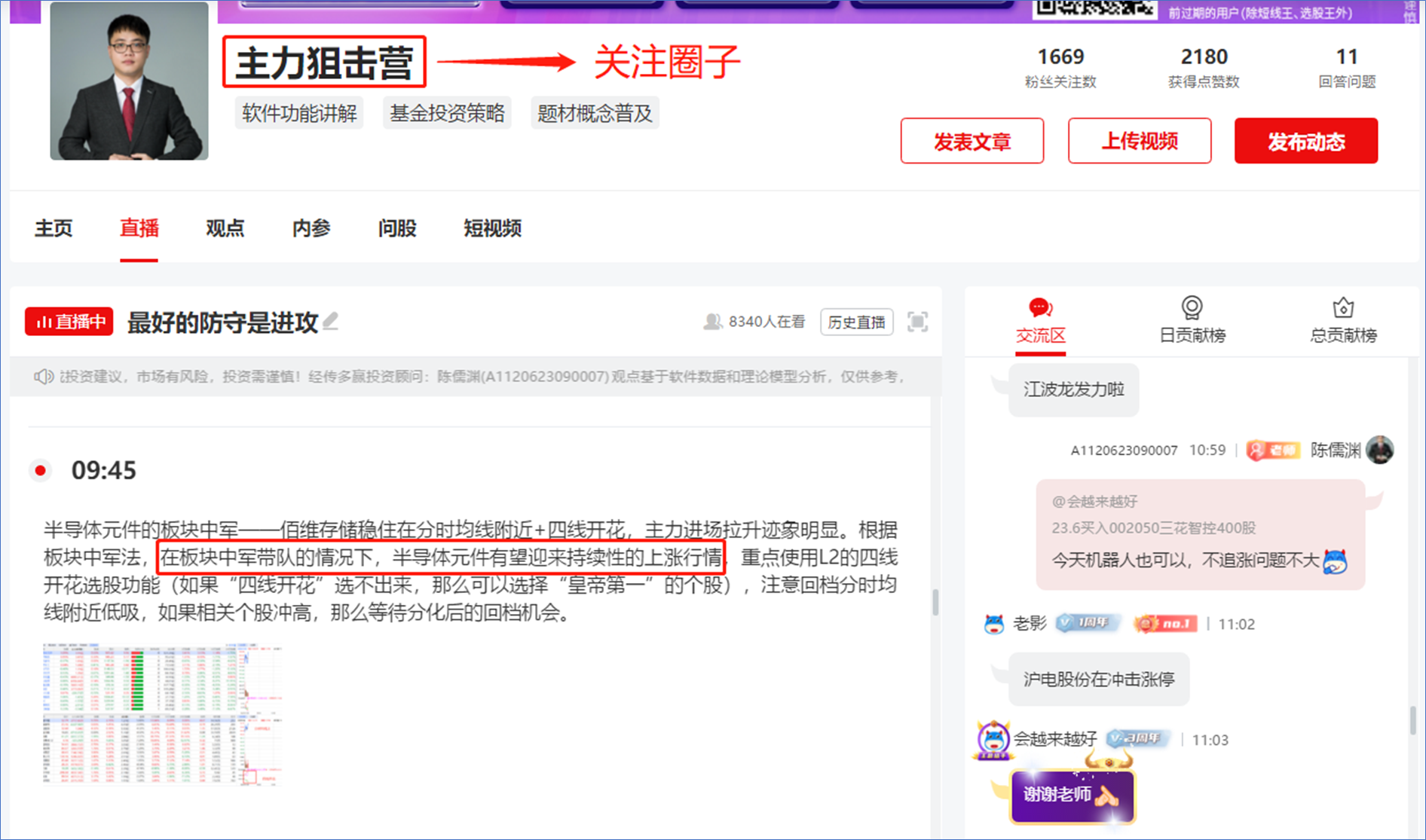This screenshot has width=1426, height=840.
Task: Click the red dot marker beside 09:45
Action: click(x=41, y=470)
